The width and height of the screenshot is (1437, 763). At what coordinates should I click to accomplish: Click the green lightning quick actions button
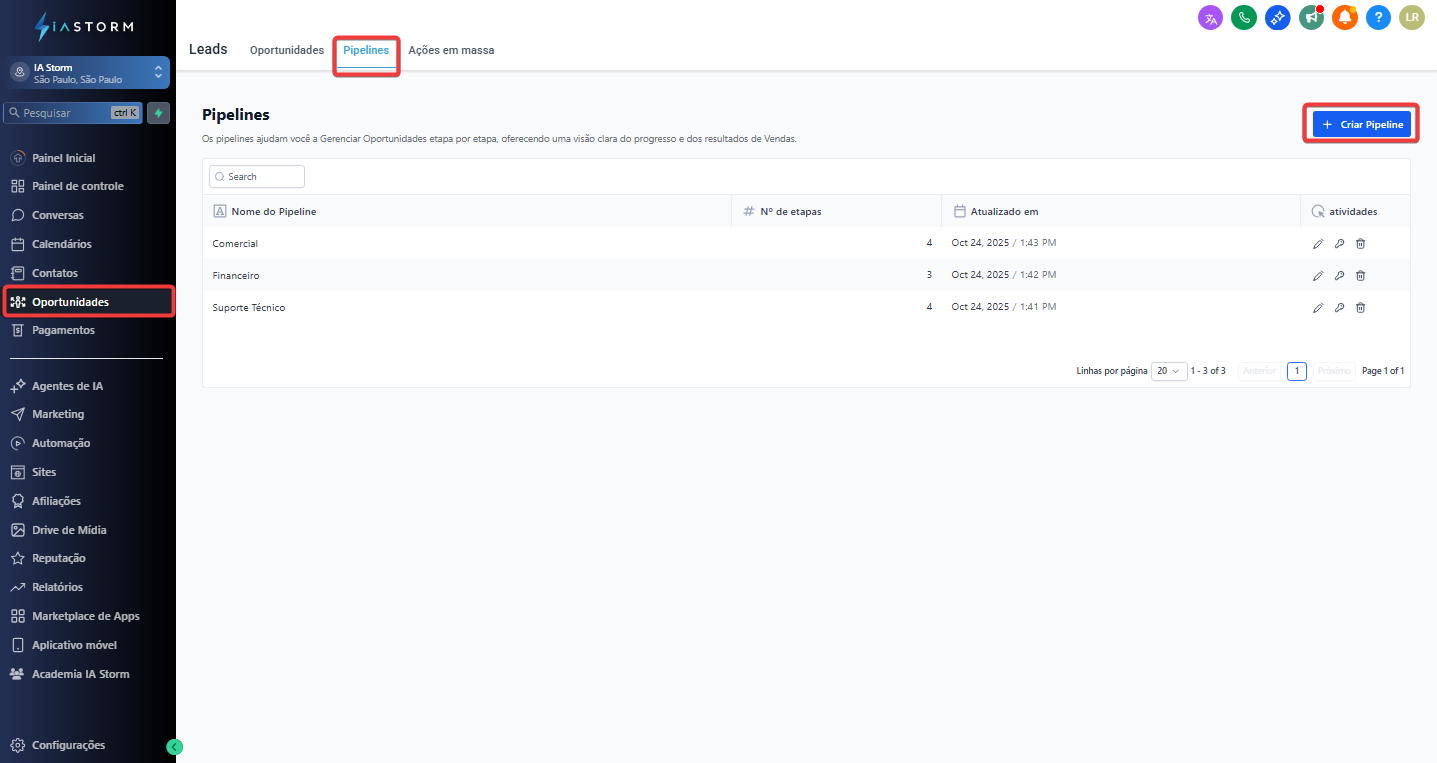coord(158,113)
